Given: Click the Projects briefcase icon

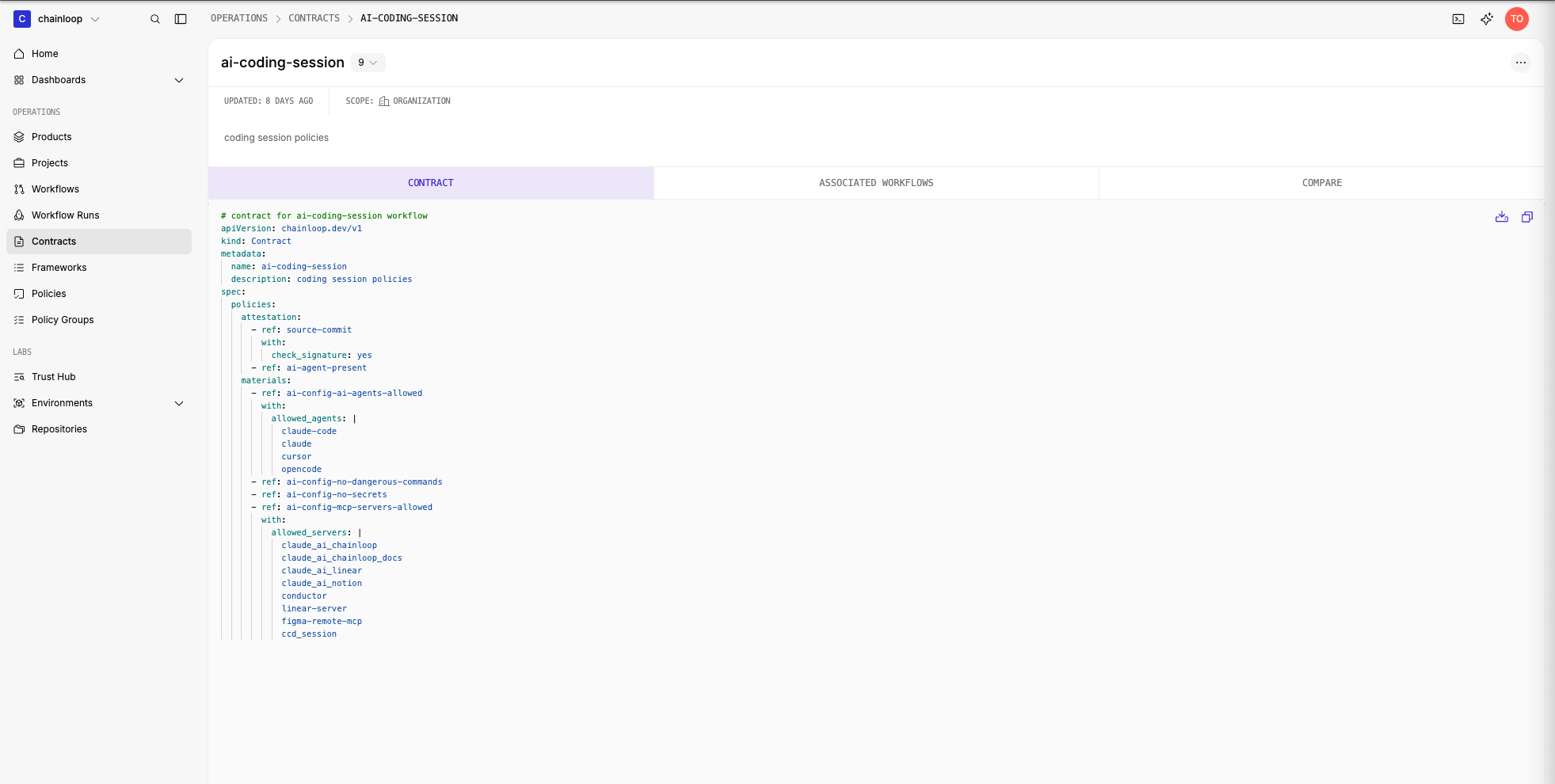Looking at the screenshot, I should [x=19, y=163].
